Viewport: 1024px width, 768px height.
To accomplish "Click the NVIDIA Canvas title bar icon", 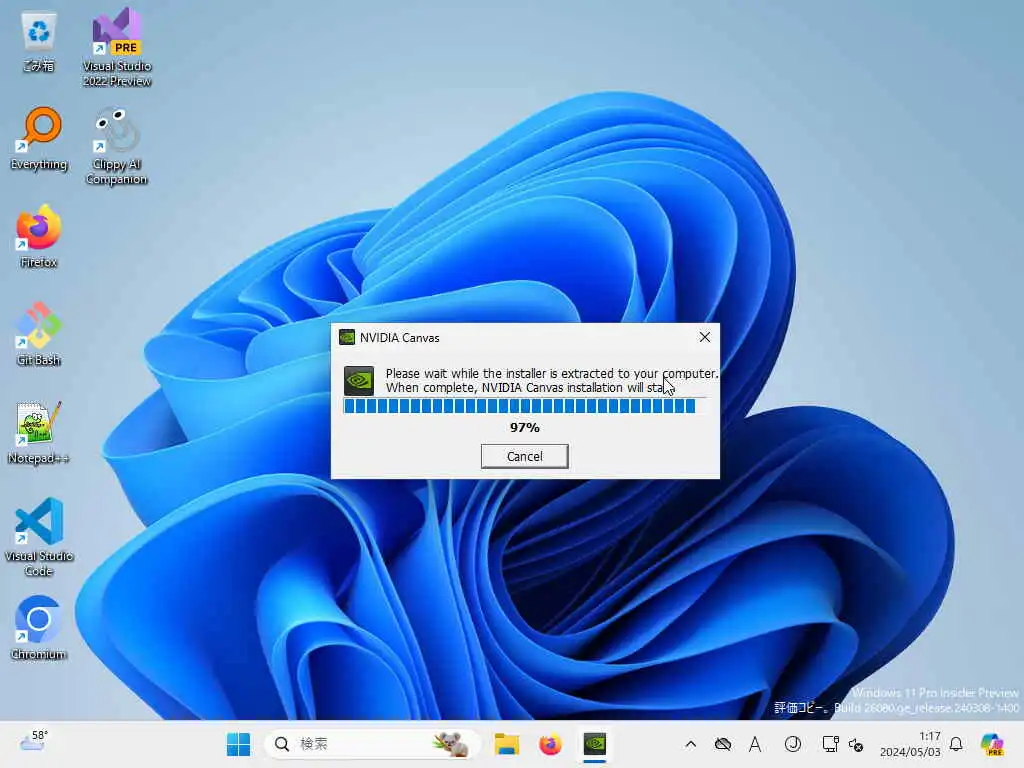I will point(347,338).
